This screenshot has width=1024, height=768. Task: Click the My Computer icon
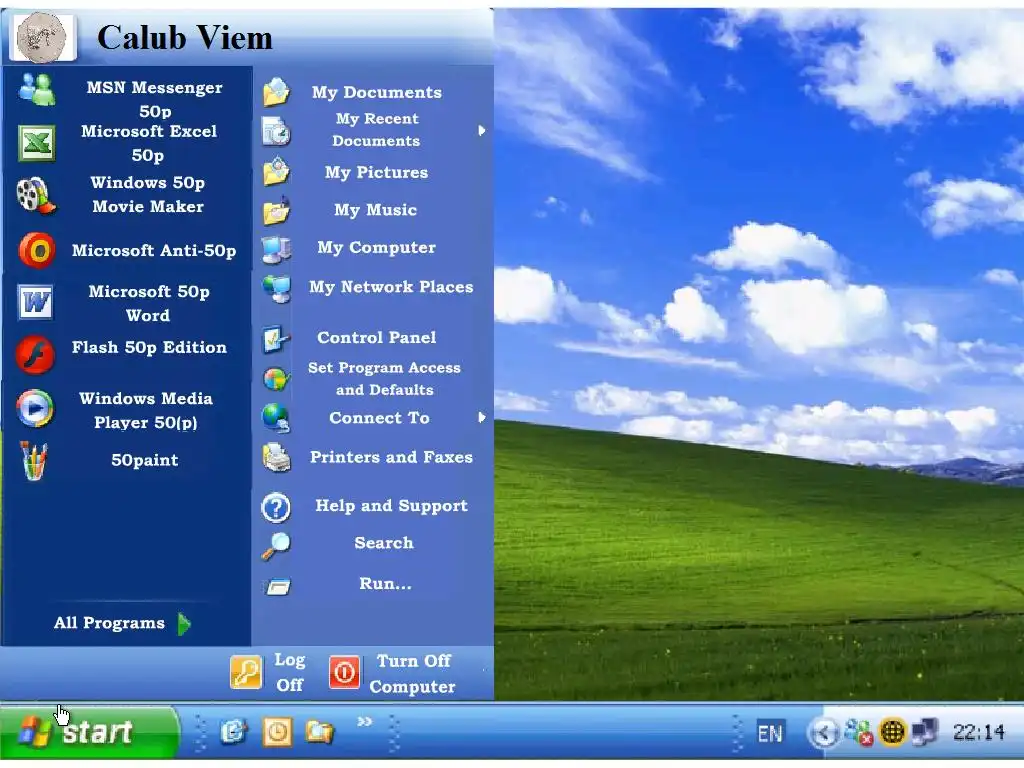click(x=276, y=249)
